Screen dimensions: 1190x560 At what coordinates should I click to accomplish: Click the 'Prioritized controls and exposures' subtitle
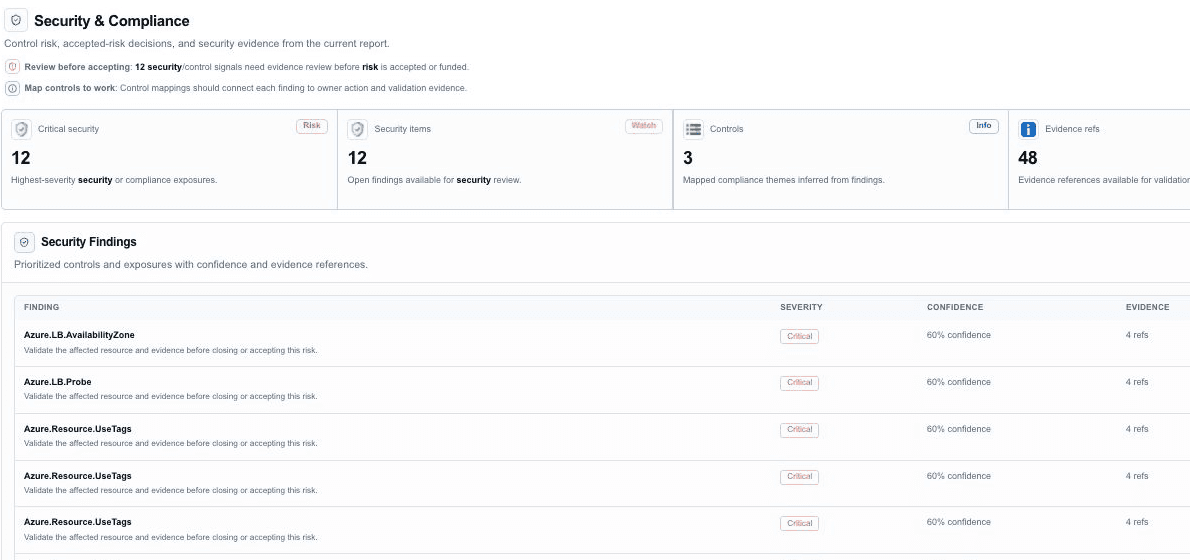[191, 265]
